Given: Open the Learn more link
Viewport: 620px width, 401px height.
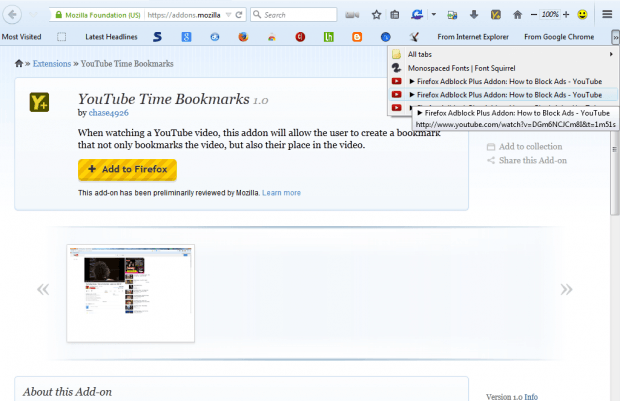Looking at the screenshot, I should coord(281,193).
